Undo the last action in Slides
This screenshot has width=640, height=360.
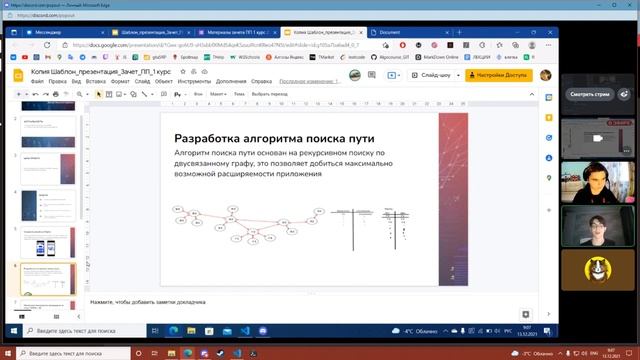36,94
